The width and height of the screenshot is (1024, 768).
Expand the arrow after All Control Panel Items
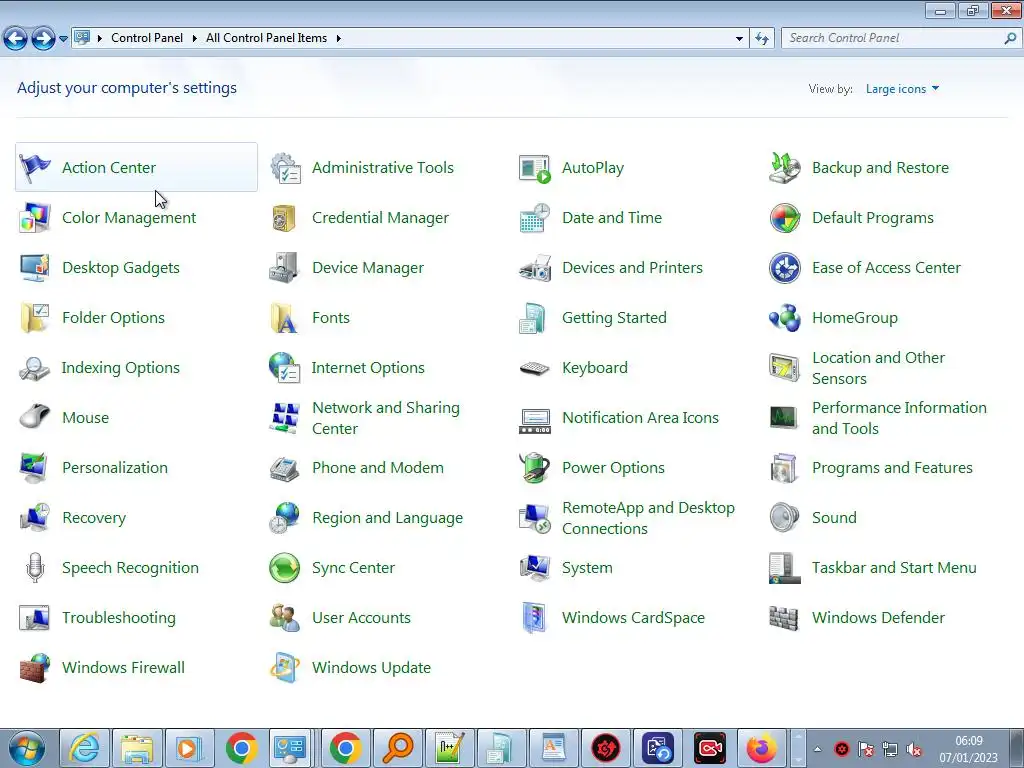pyautogui.click(x=338, y=39)
